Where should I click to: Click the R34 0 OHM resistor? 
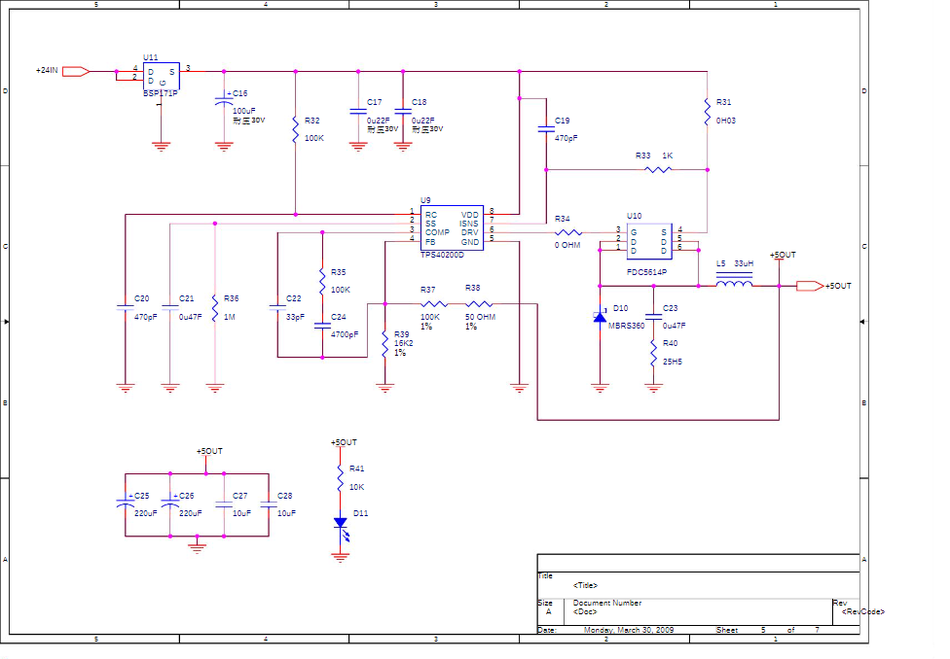click(566, 232)
